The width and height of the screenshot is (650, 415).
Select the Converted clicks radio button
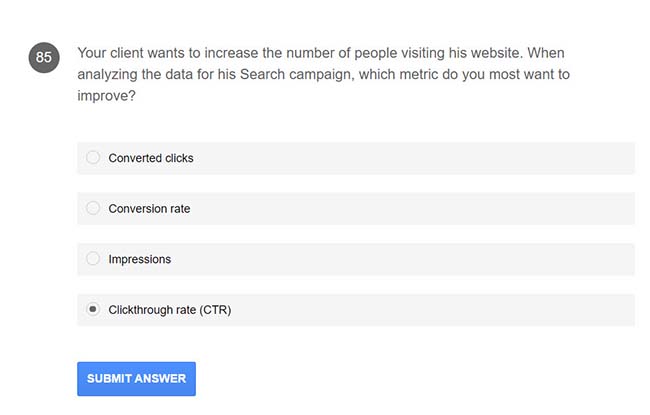(x=93, y=158)
